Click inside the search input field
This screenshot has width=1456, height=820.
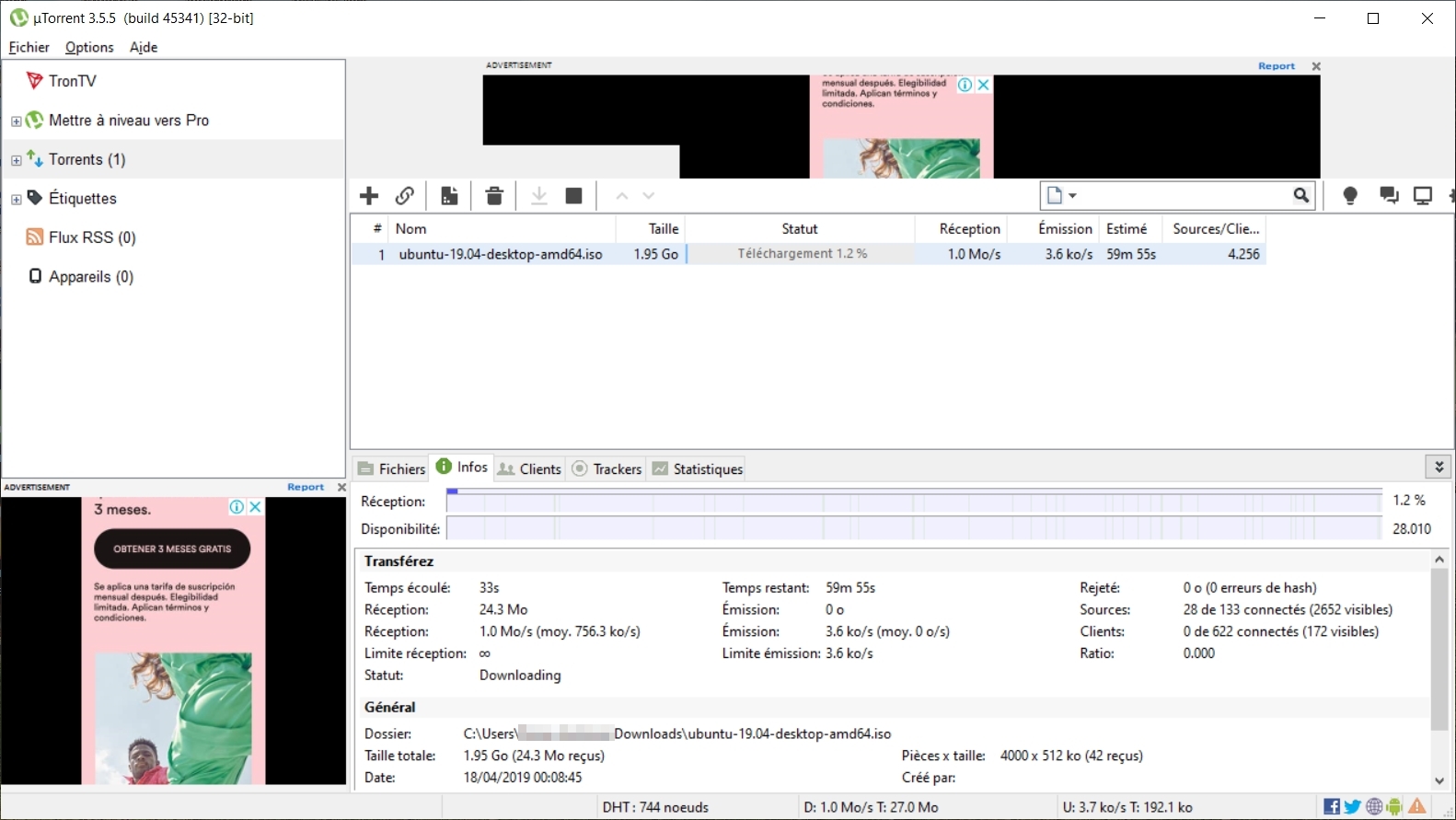[1184, 195]
